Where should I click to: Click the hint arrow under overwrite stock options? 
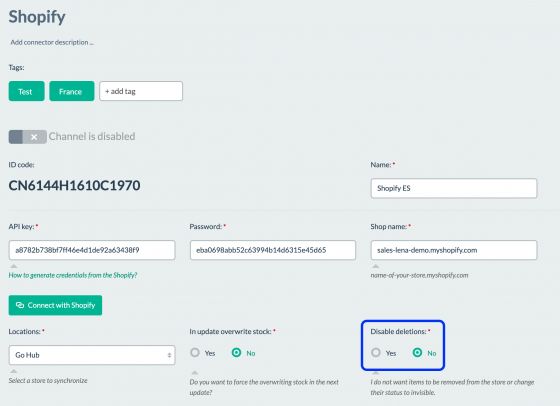tap(195, 372)
